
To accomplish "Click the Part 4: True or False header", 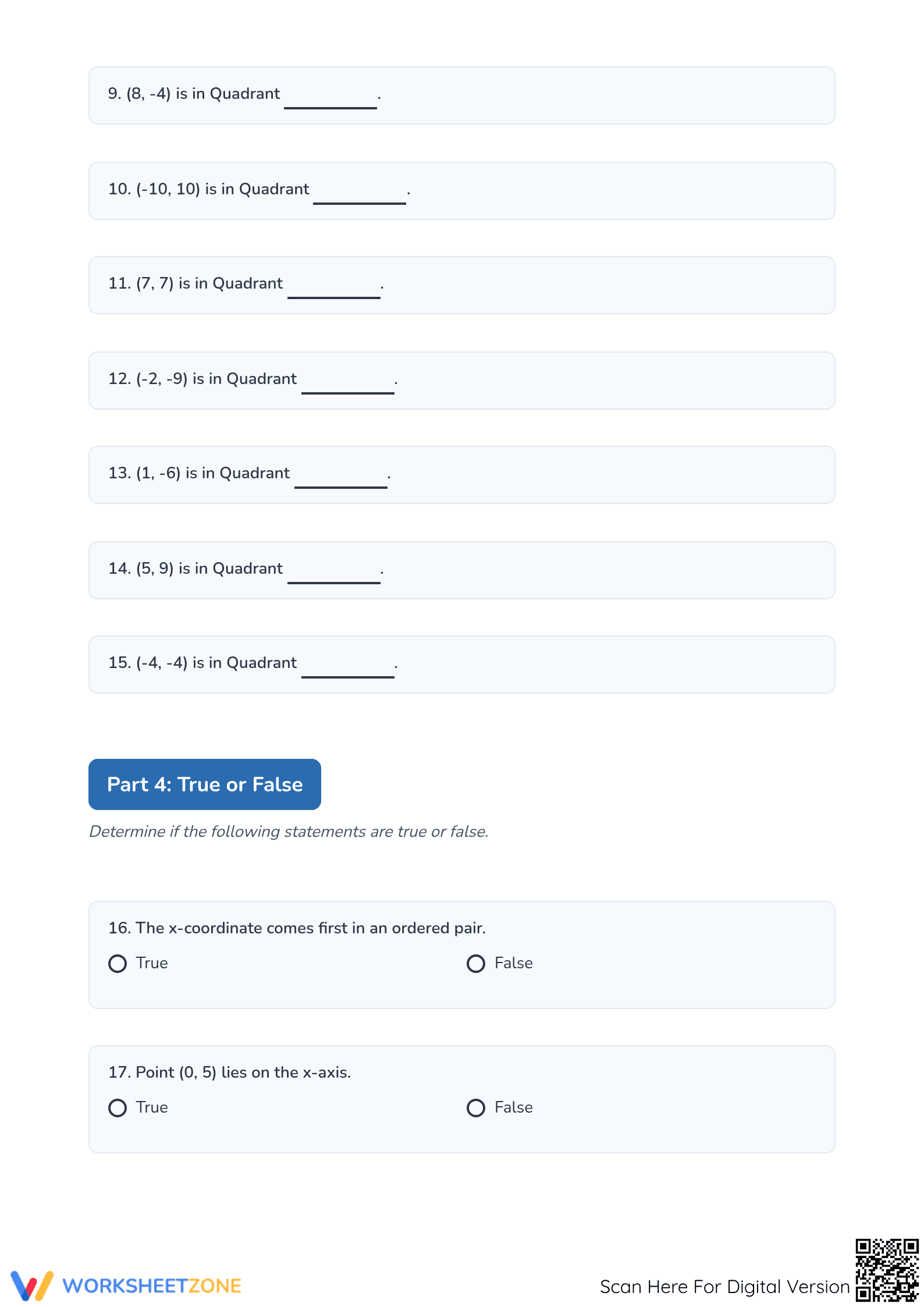I will [x=205, y=784].
